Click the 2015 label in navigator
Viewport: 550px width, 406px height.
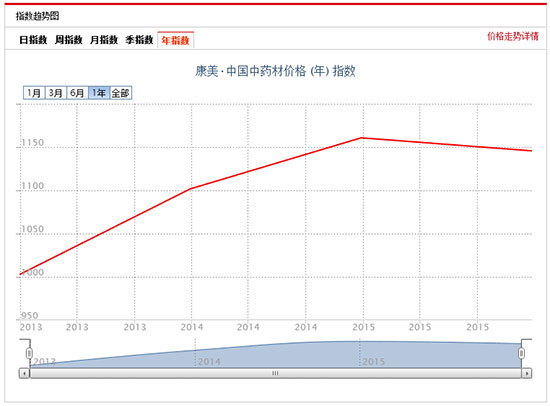(x=374, y=361)
